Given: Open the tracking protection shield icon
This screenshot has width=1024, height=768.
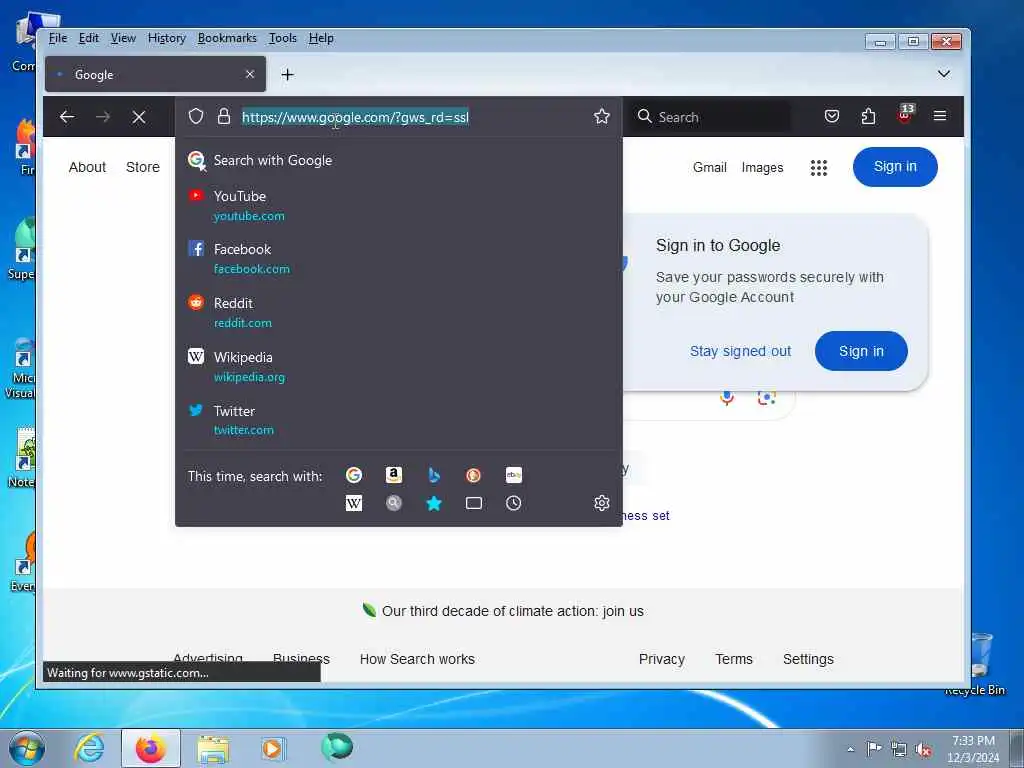Looking at the screenshot, I should 196,116.
